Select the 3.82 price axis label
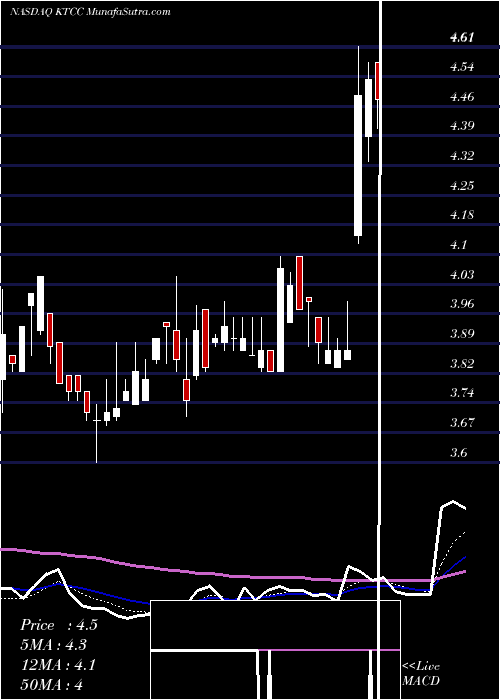This screenshot has width=500, height=700. click(462, 363)
